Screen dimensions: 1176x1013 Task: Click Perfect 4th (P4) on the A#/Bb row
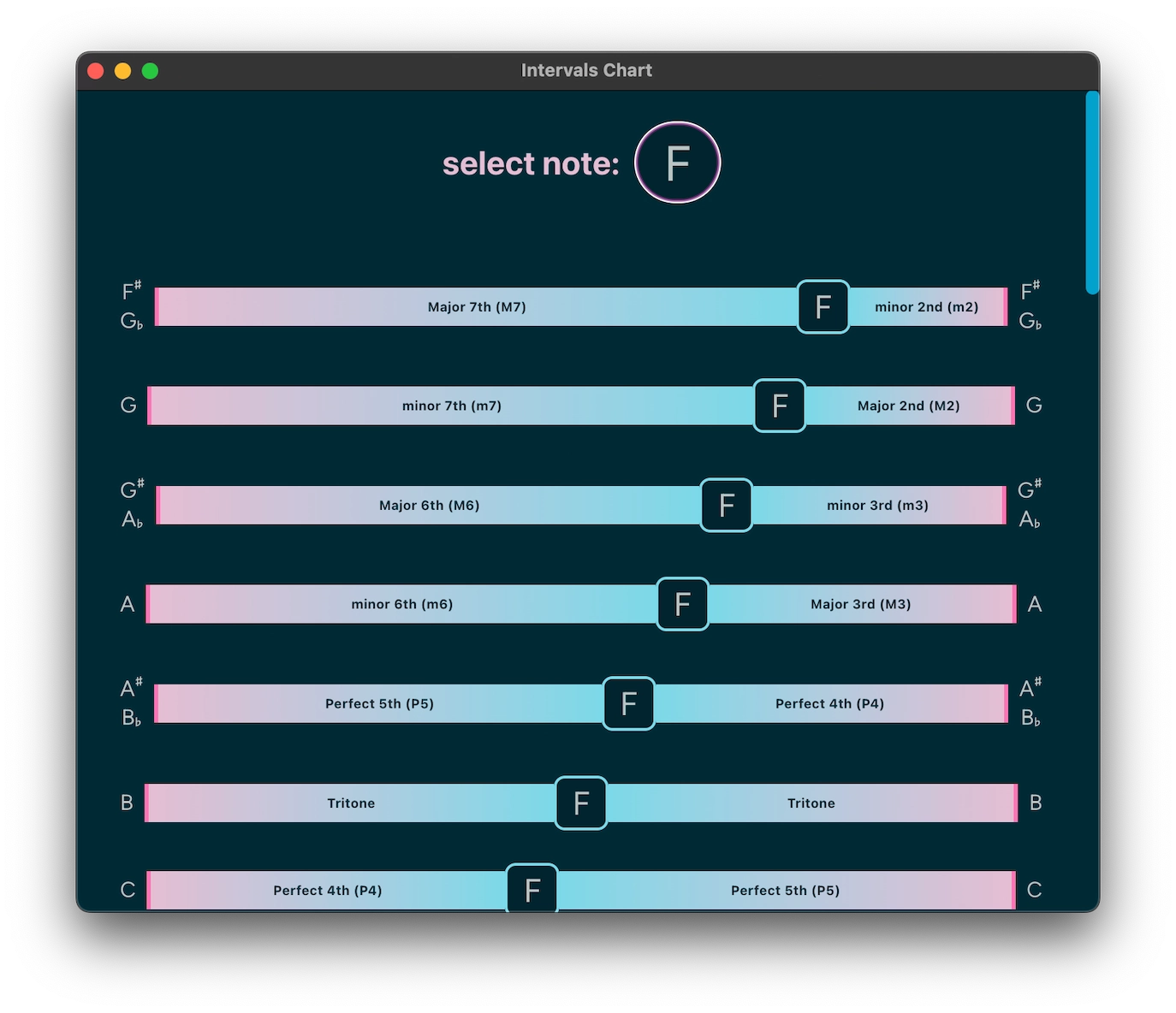point(829,703)
